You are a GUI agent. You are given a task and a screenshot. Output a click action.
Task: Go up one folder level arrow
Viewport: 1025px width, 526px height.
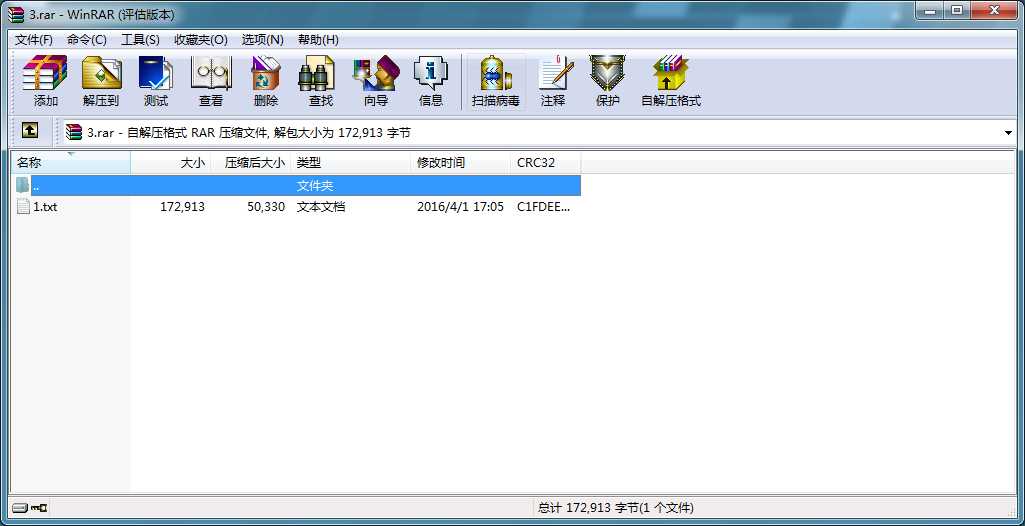29,131
